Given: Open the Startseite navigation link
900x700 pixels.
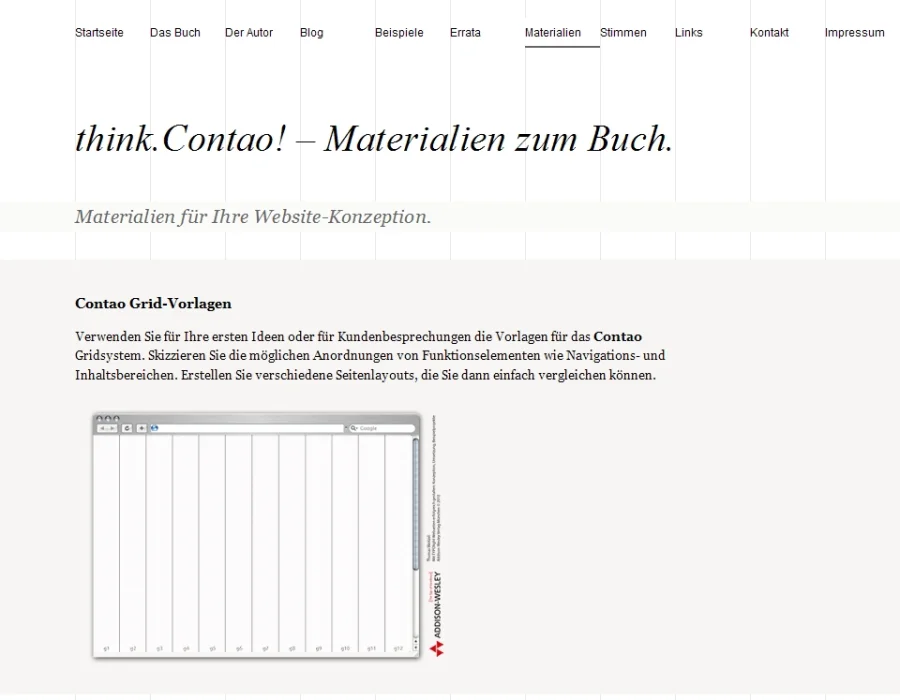Looking at the screenshot, I should coord(99,33).
